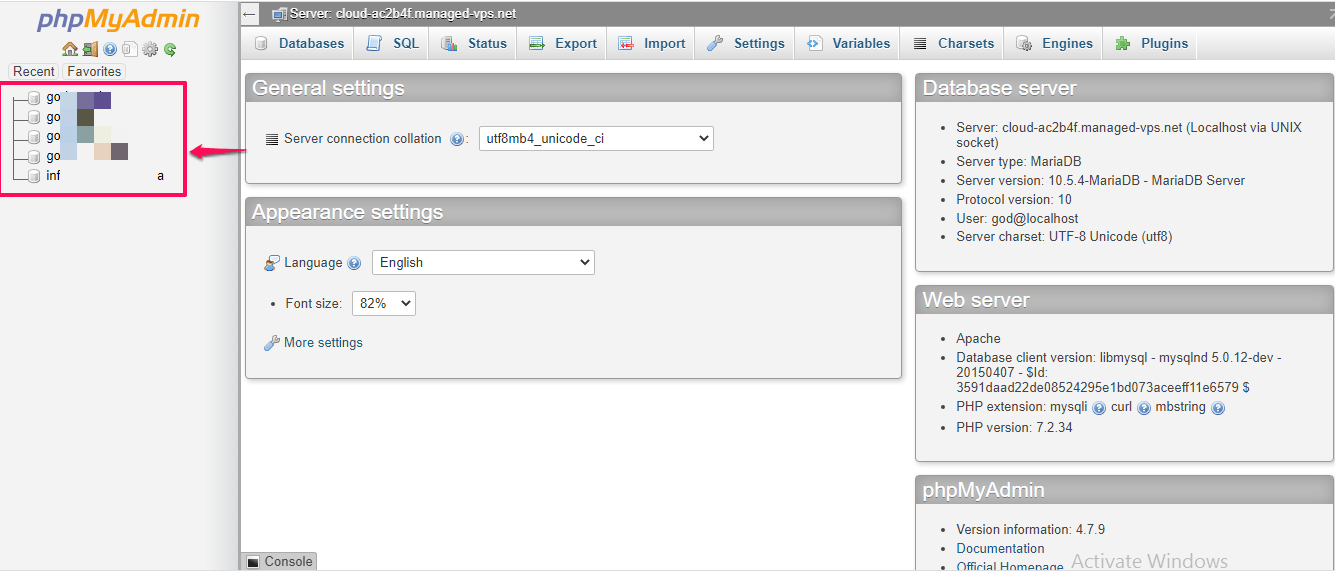
Task: Open the Language dropdown showing English
Action: point(483,262)
